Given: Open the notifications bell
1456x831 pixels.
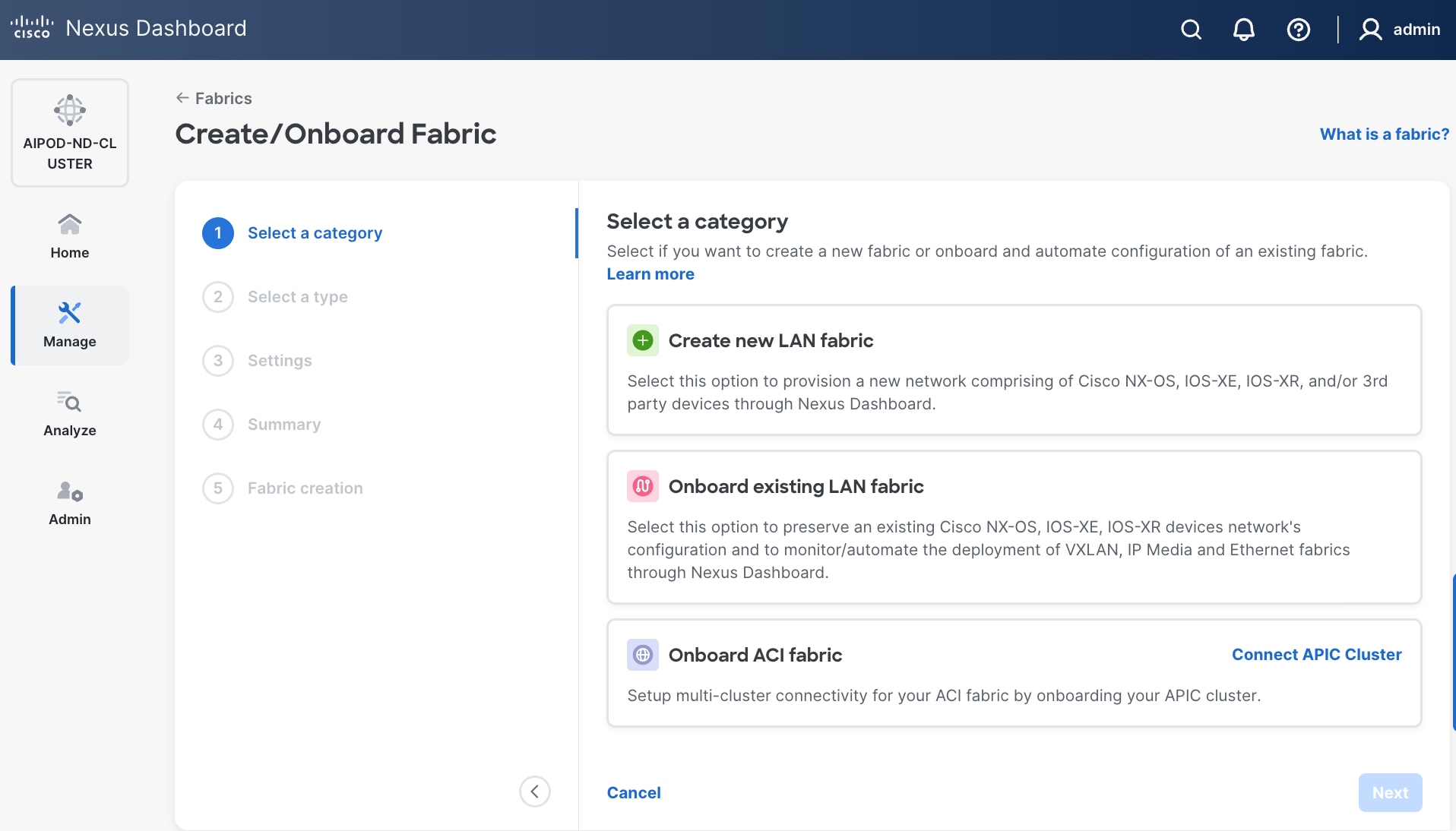Looking at the screenshot, I should click(1243, 30).
